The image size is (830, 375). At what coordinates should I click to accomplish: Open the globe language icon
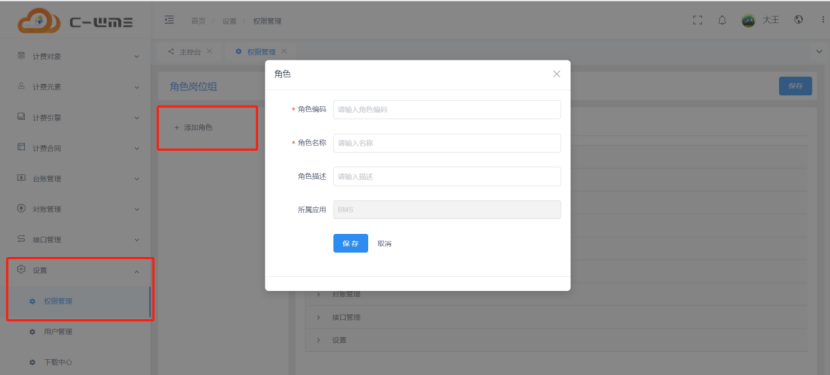click(799, 20)
